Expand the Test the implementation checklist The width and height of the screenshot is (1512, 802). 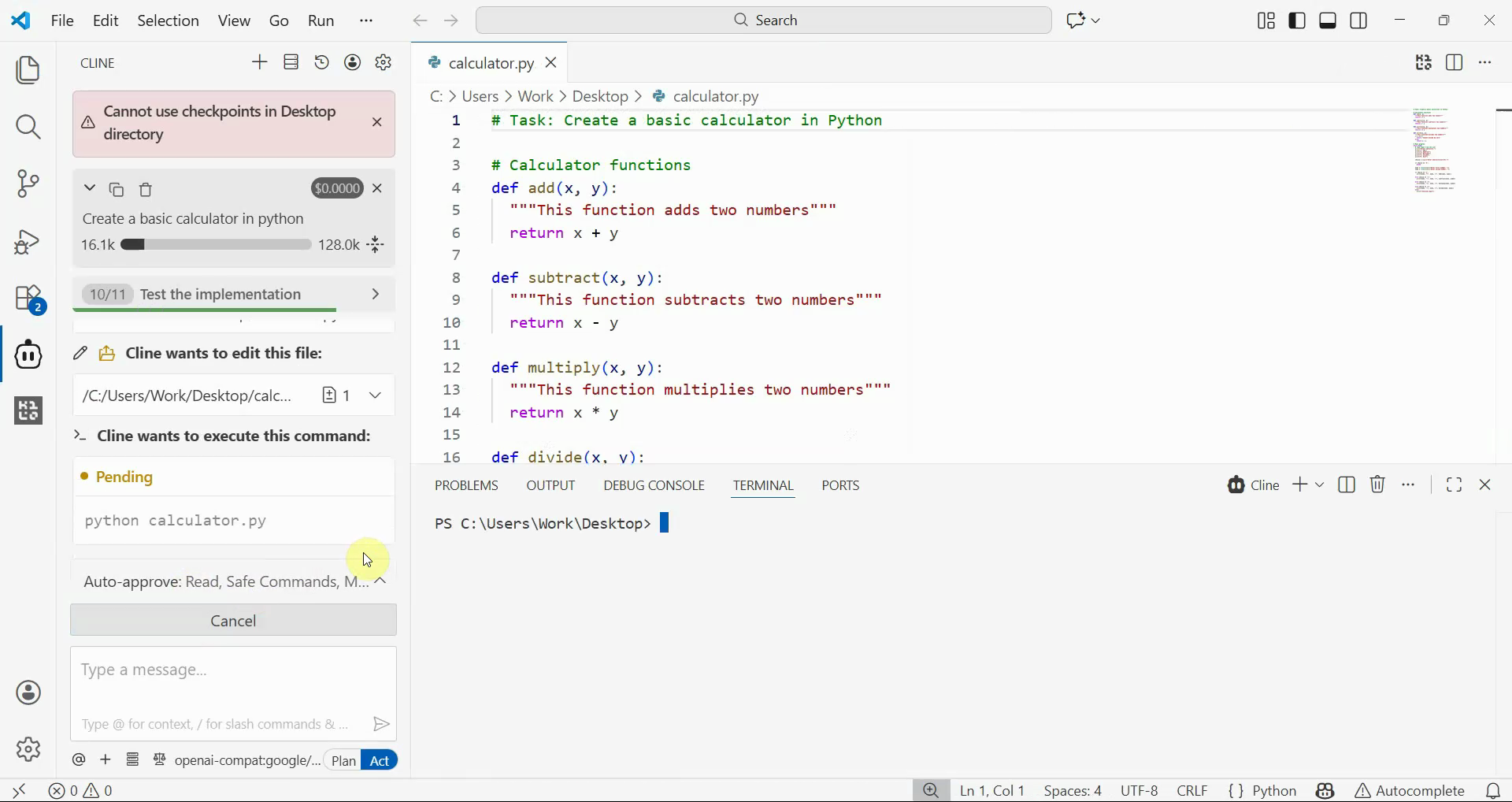376,294
